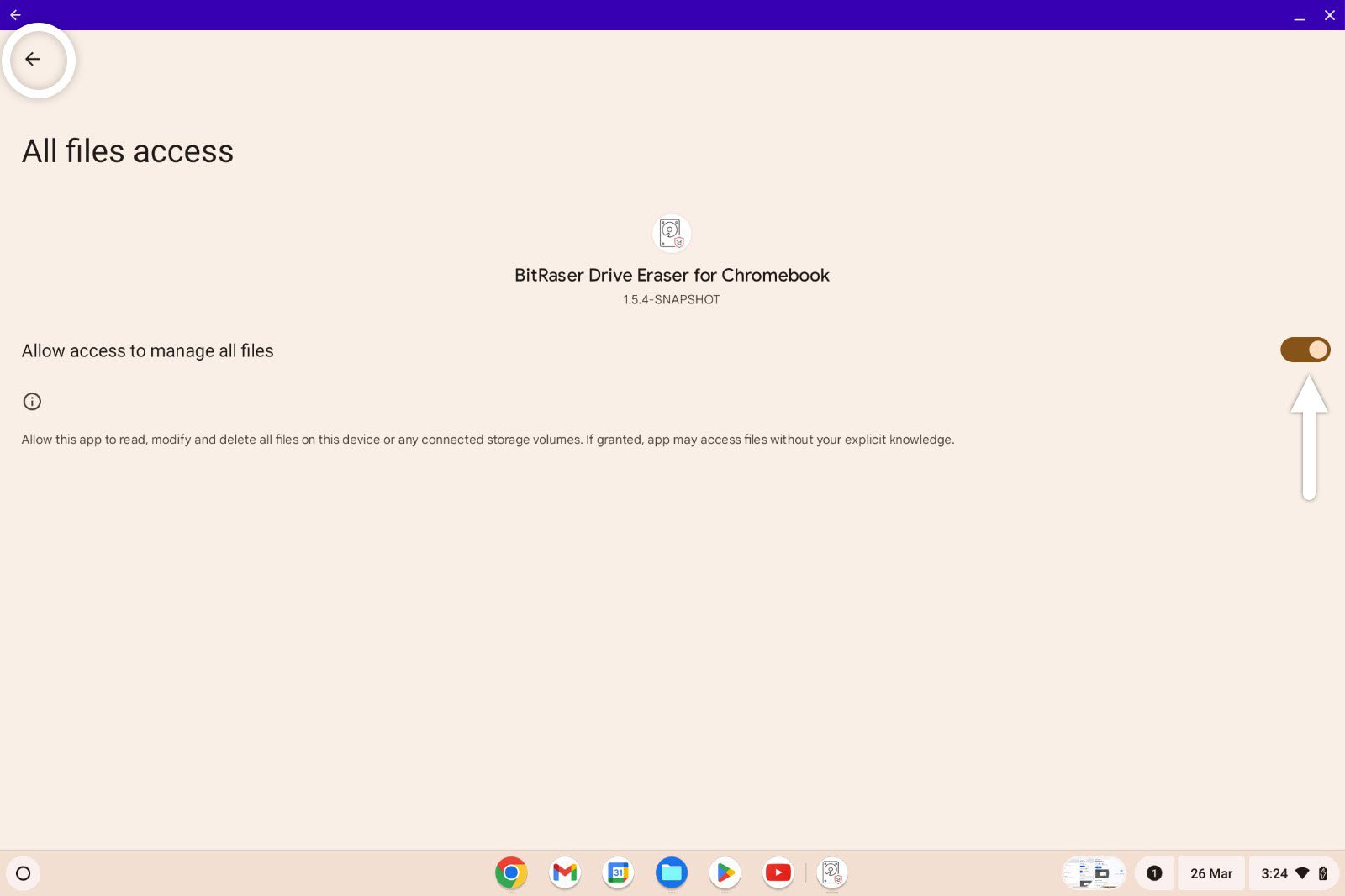The height and width of the screenshot is (896, 1345).
Task: Open the calendar date showing 26 Mar
Action: coord(1211,873)
